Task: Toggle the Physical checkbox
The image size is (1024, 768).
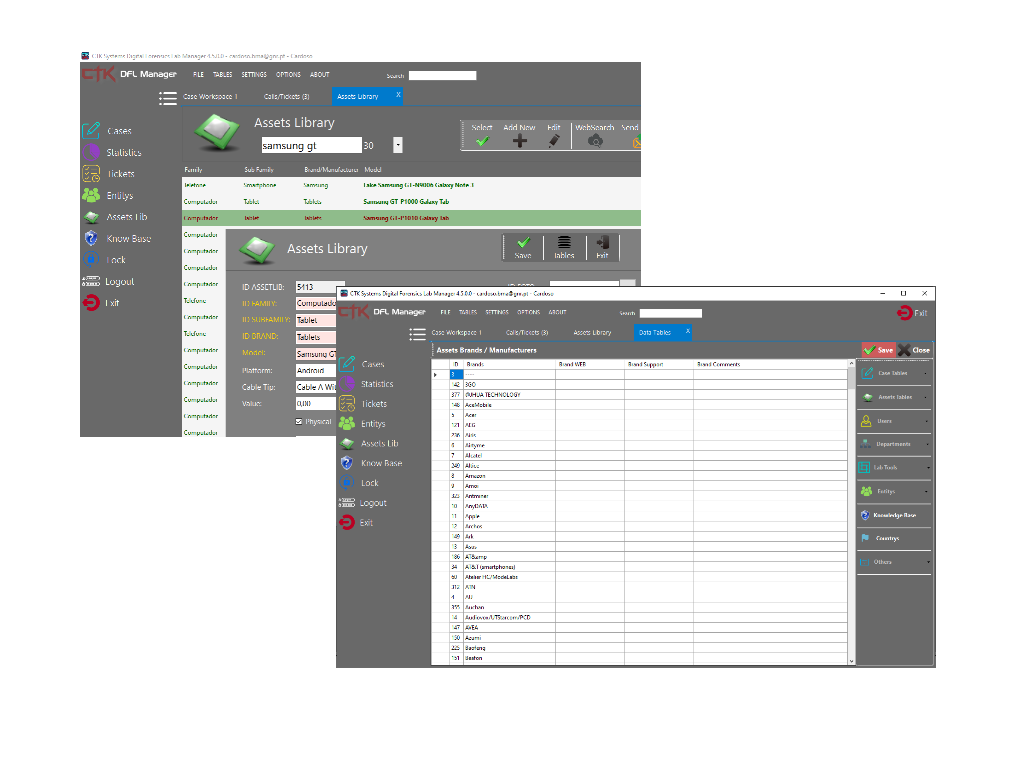Action: pos(299,422)
